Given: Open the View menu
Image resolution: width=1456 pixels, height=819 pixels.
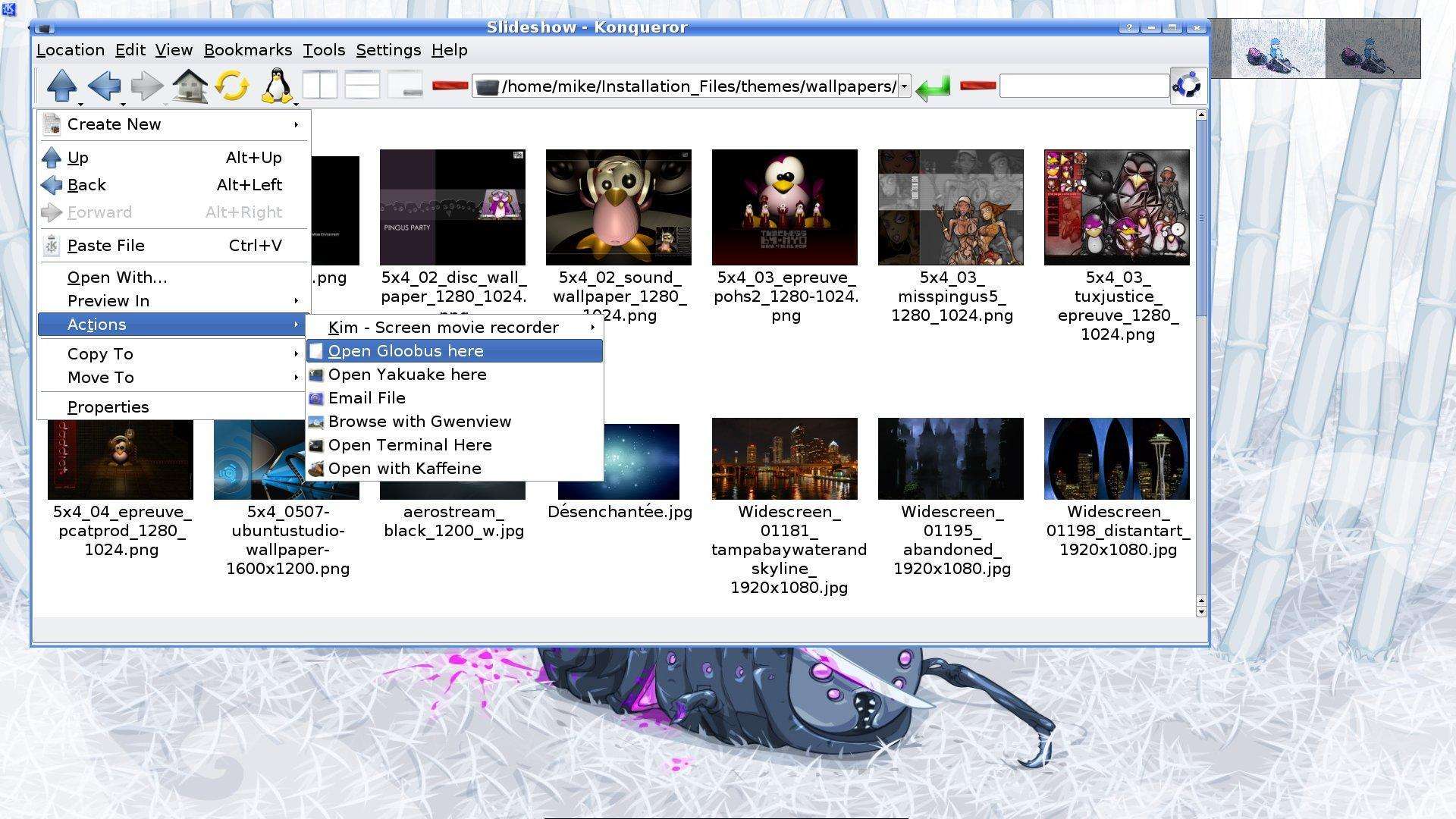Looking at the screenshot, I should click(x=174, y=50).
